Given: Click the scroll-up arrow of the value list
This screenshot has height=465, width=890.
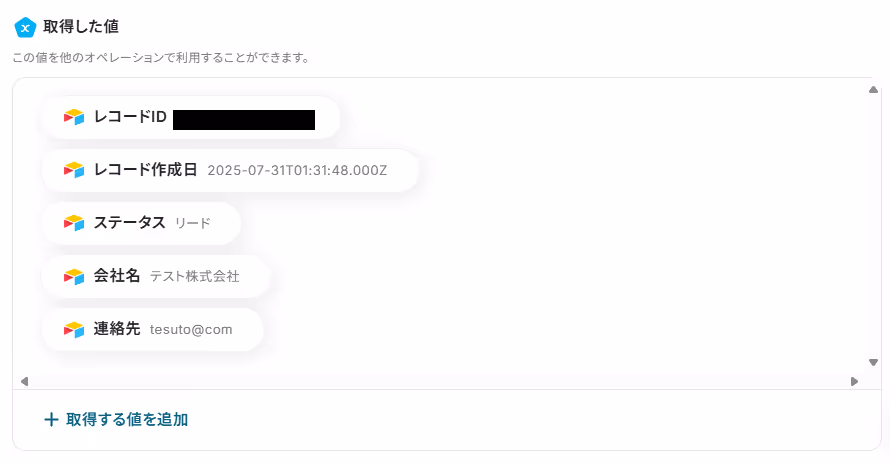Looking at the screenshot, I should [874, 90].
